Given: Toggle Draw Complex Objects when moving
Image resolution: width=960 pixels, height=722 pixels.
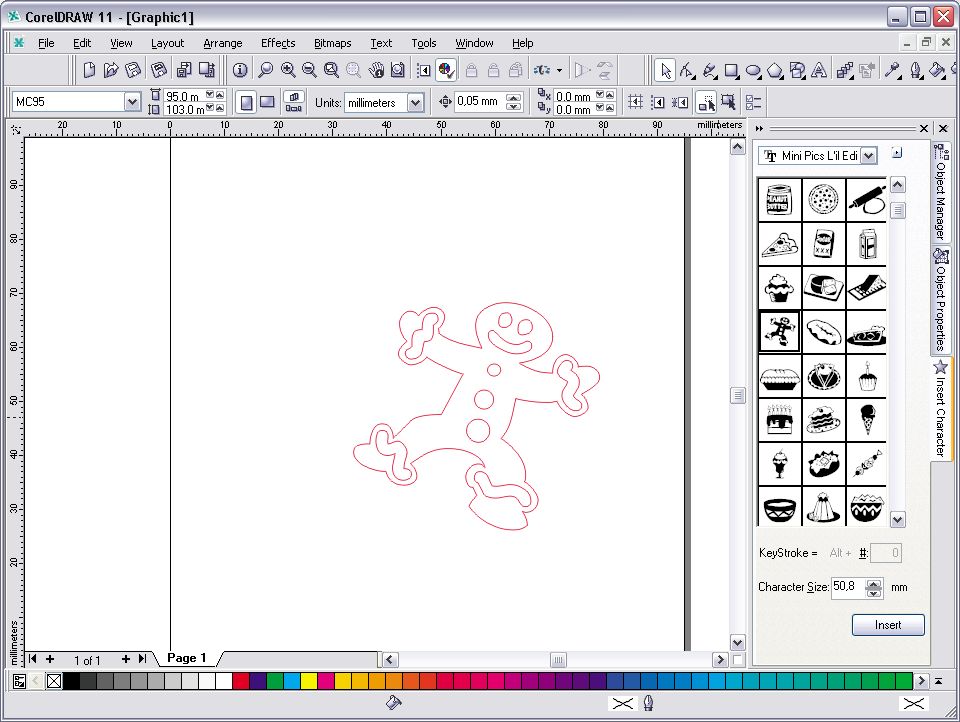Looking at the screenshot, I should (x=707, y=103).
